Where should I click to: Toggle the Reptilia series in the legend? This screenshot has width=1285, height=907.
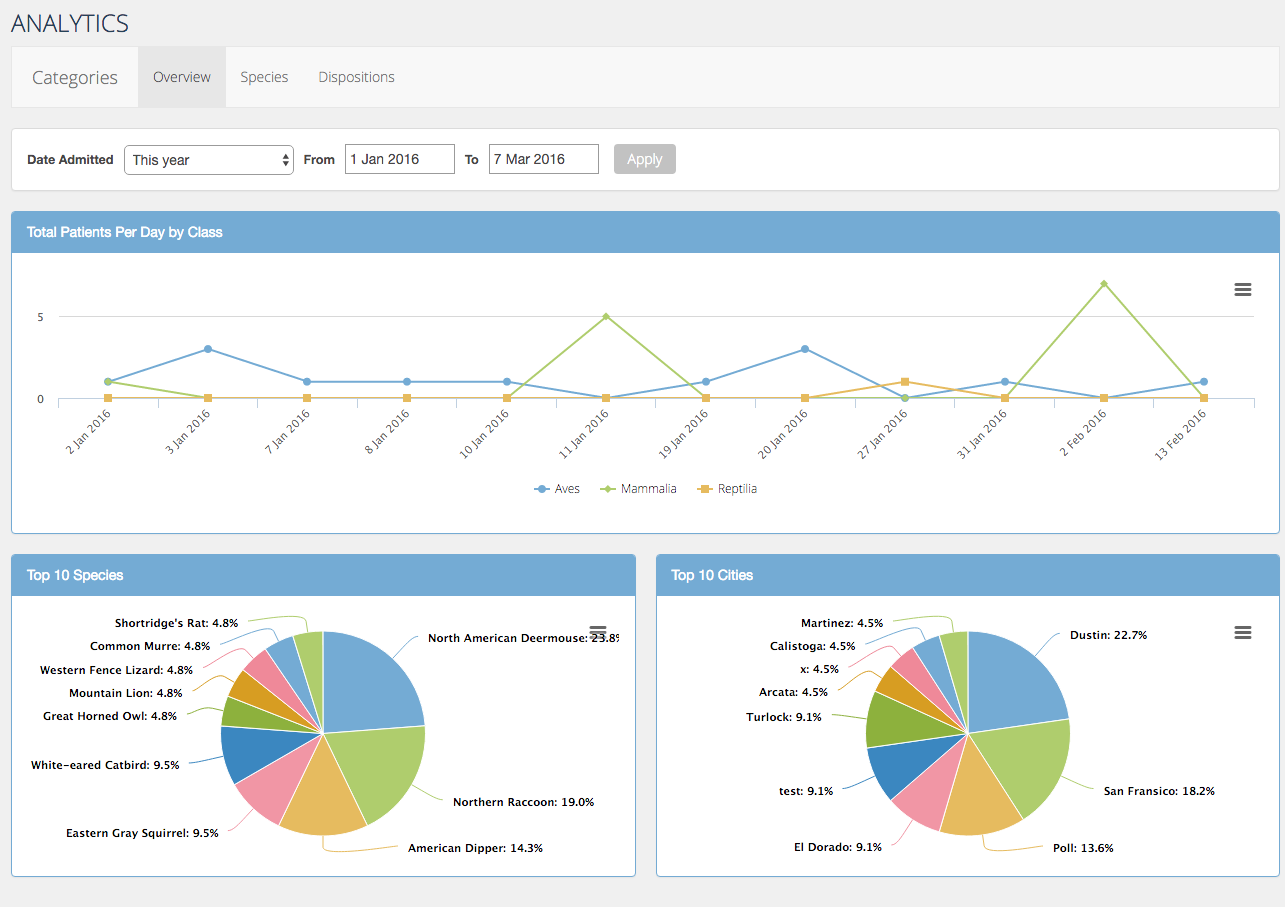point(727,489)
